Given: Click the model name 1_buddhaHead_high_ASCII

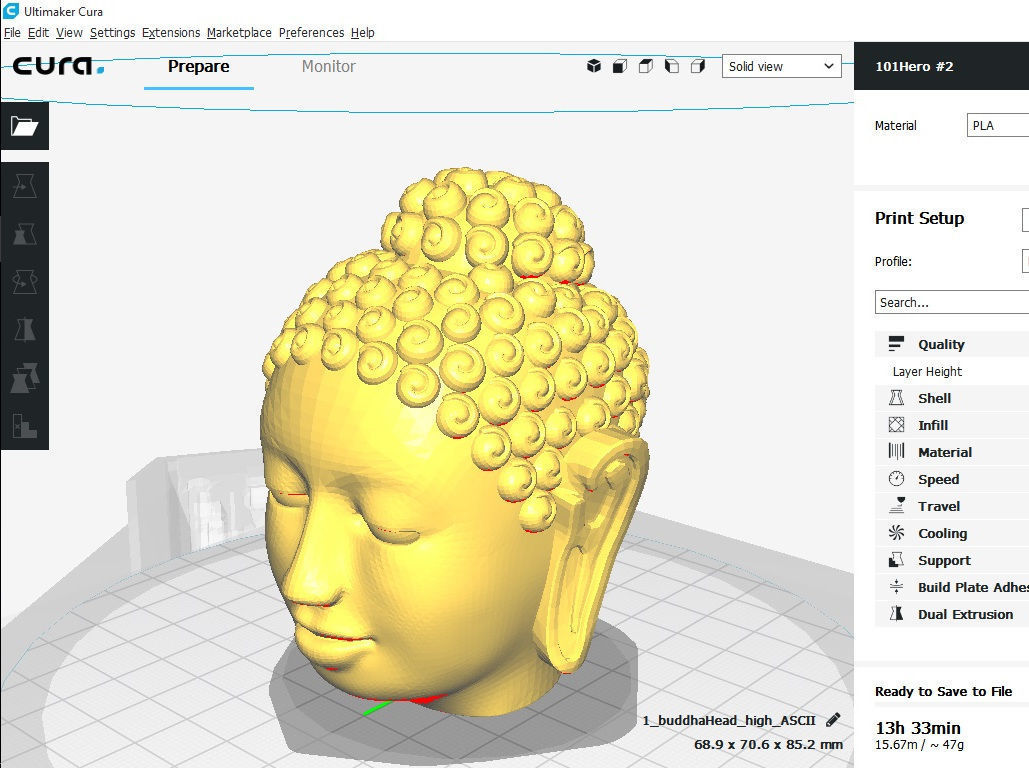Looking at the screenshot, I should [x=728, y=720].
